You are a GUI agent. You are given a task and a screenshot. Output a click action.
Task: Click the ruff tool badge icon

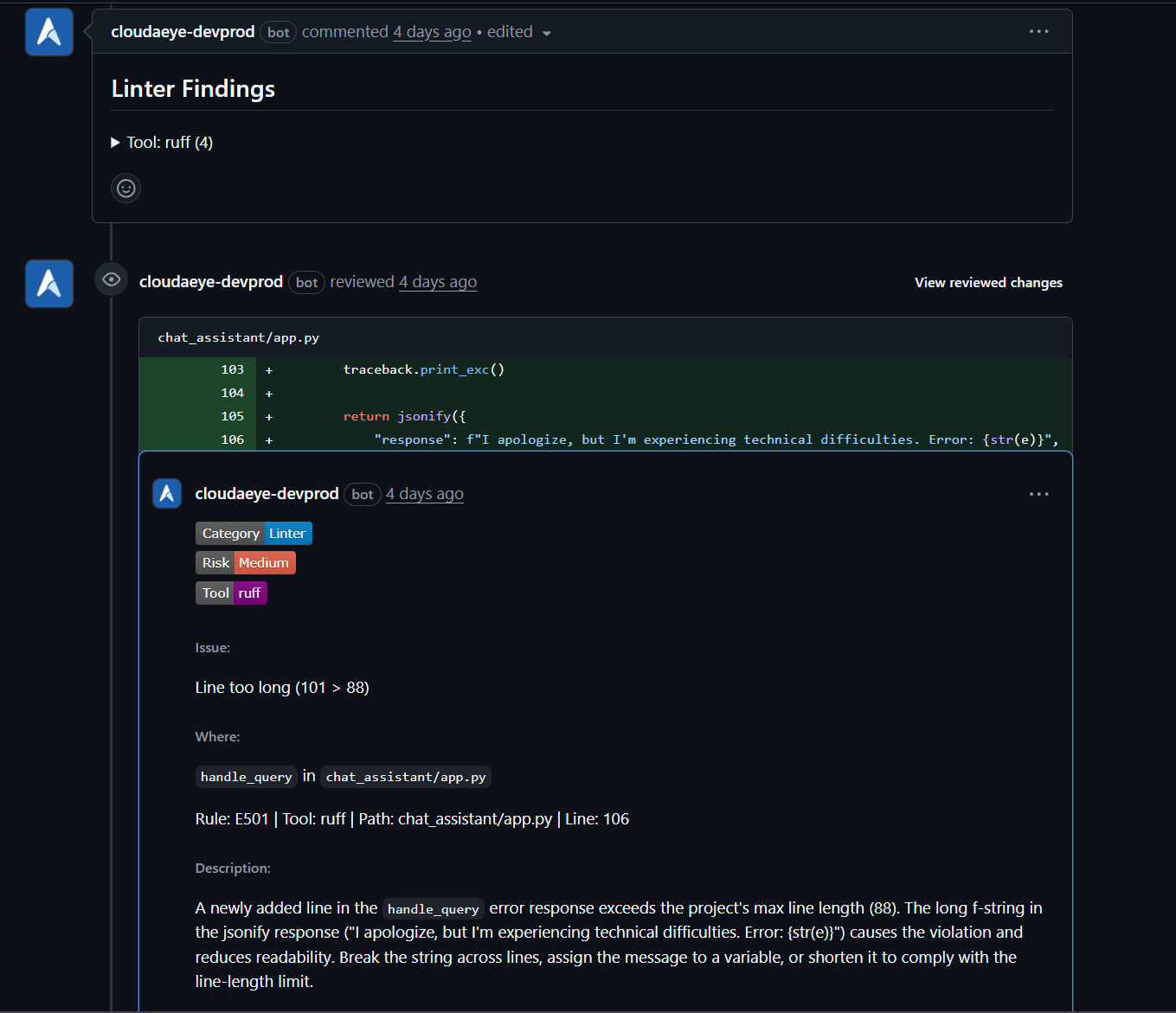pos(249,593)
